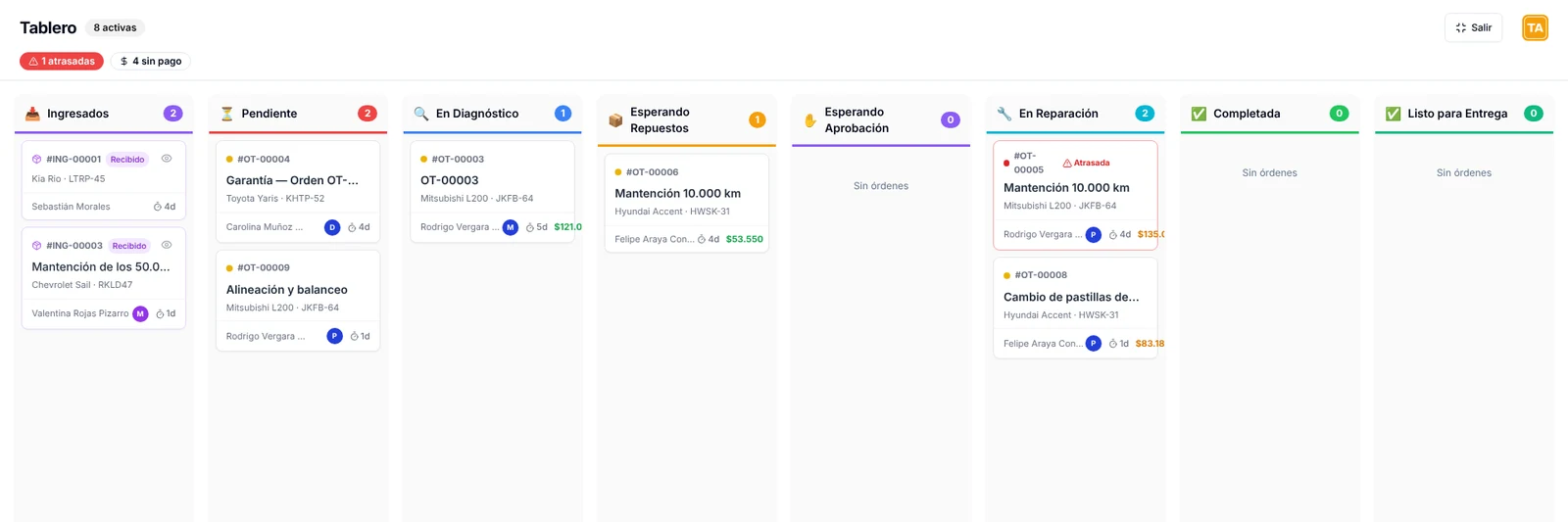1568x522 pixels.
Task: Click P avatar on Alineación y balanceo card
Action: coord(334,336)
